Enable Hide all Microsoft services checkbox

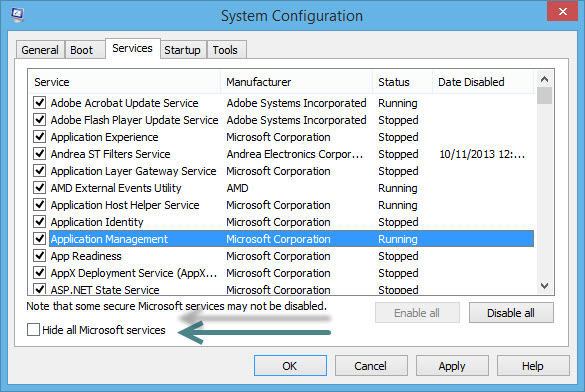tap(33, 330)
